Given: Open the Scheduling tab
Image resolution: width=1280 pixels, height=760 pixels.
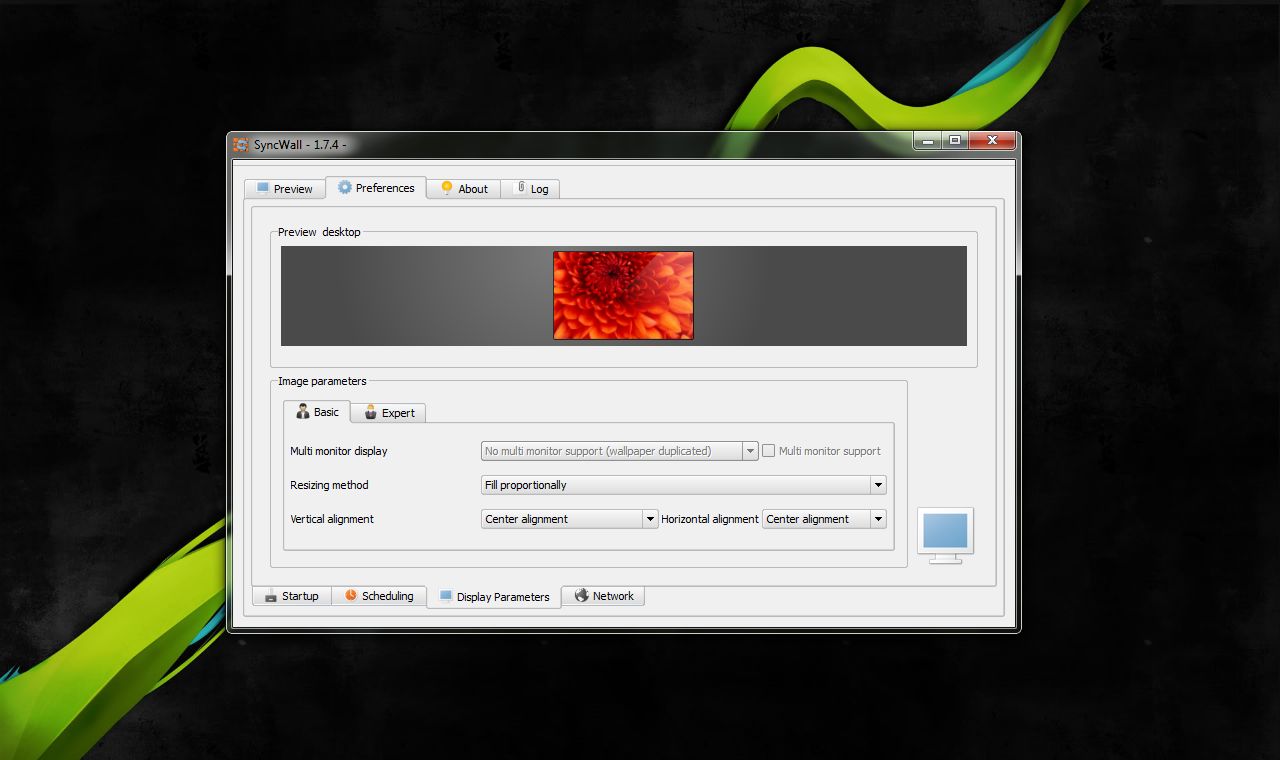Looking at the screenshot, I should pyautogui.click(x=379, y=596).
